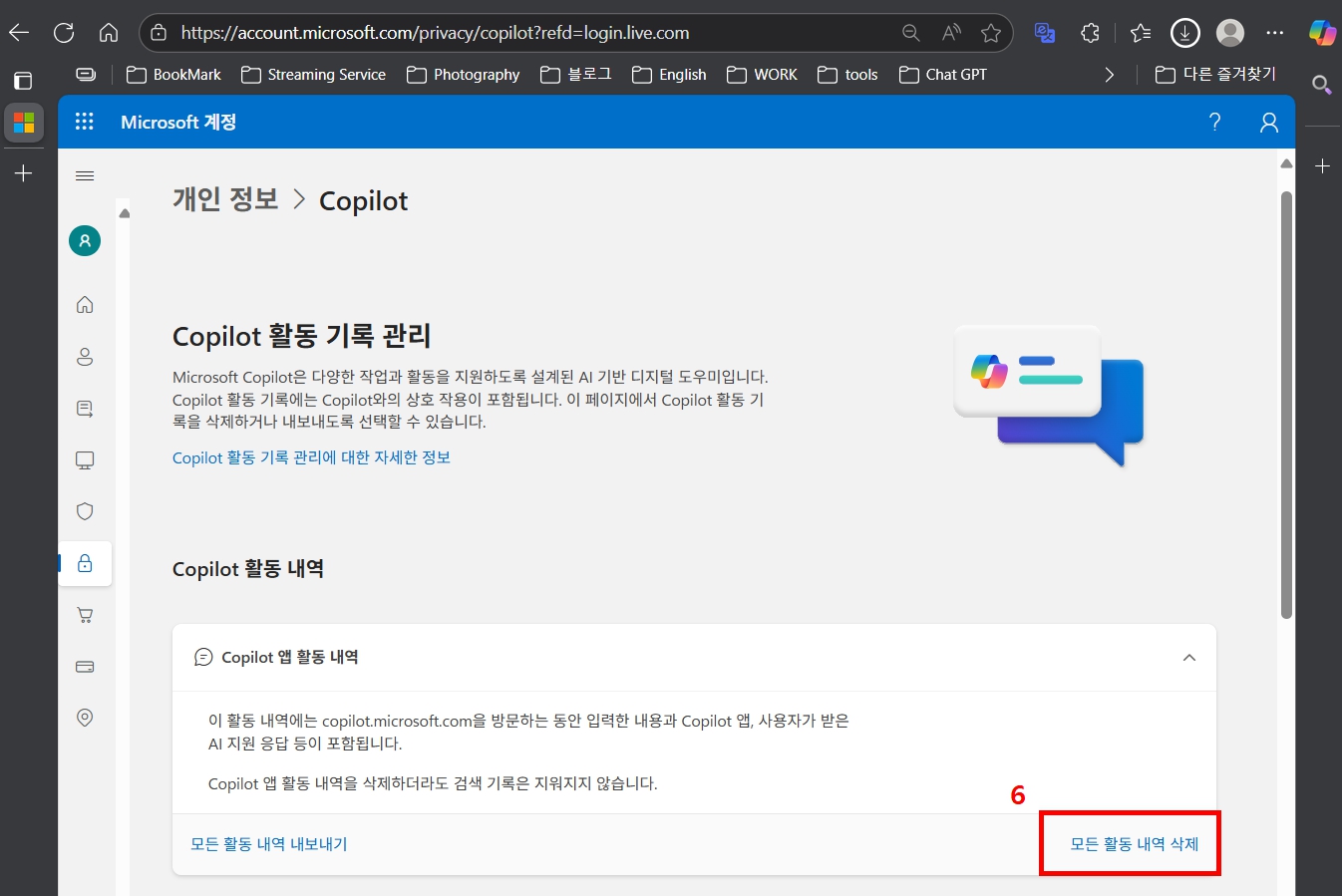The width and height of the screenshot is (1342, 896).
Task: Open the tools favorites folder
Action: (847, 75)
